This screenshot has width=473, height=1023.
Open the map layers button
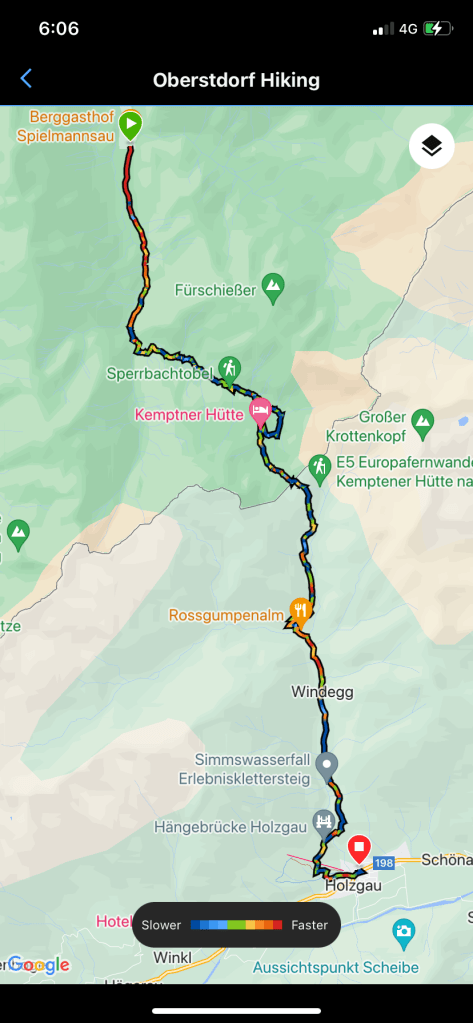pyautogui.click(x=431, y=147)
